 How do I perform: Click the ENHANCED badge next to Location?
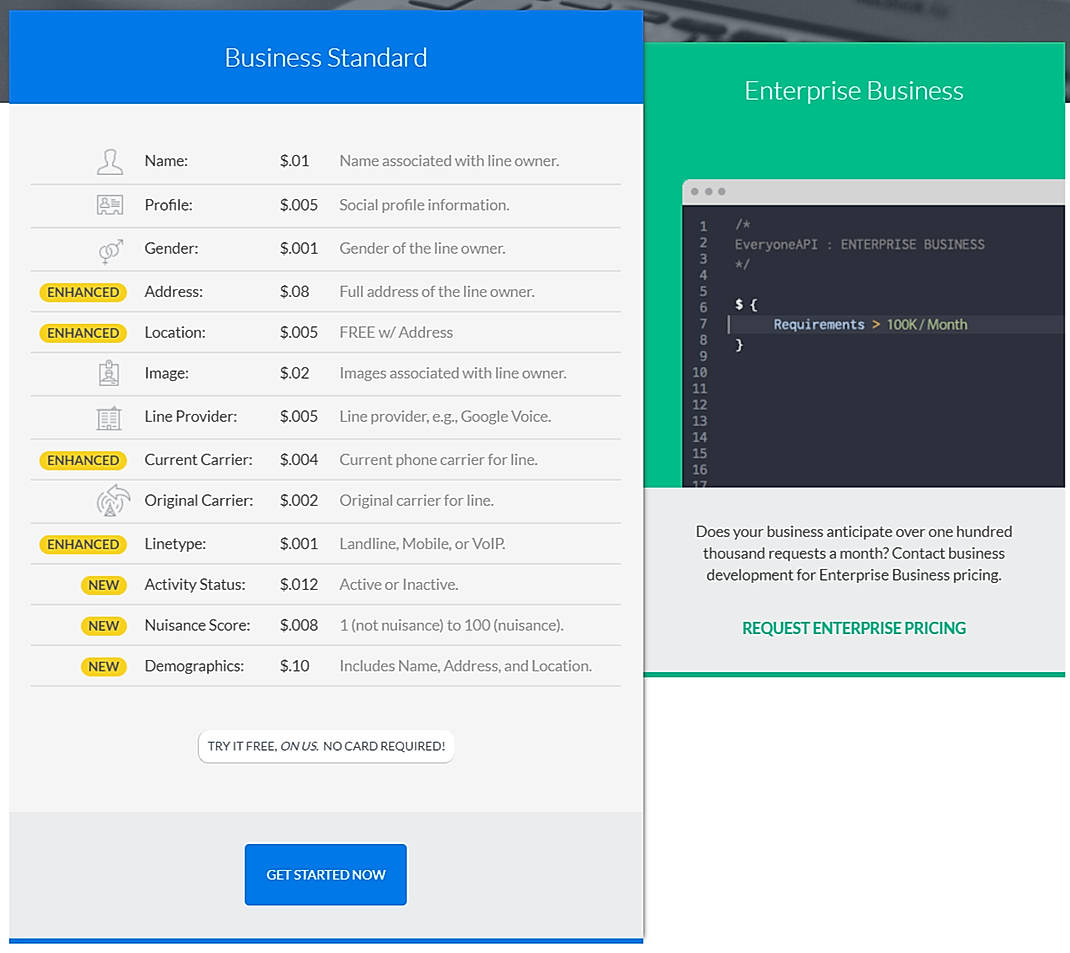click(x=83, y=333)
